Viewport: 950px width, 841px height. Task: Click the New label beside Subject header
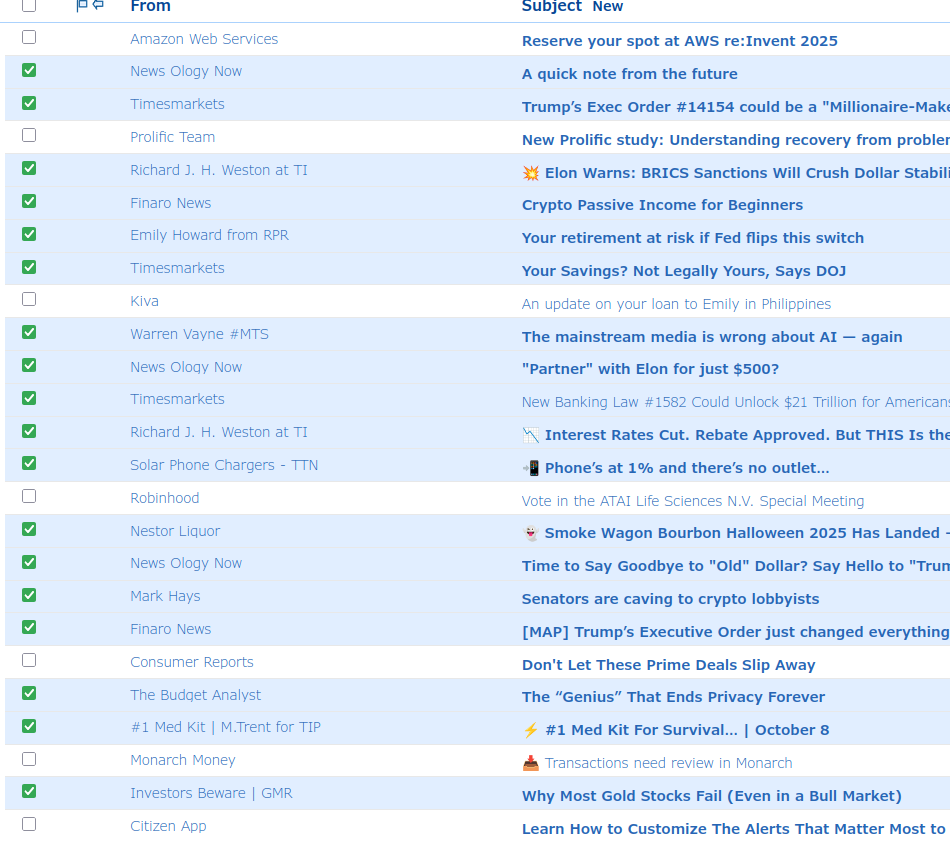click(608, 7)
